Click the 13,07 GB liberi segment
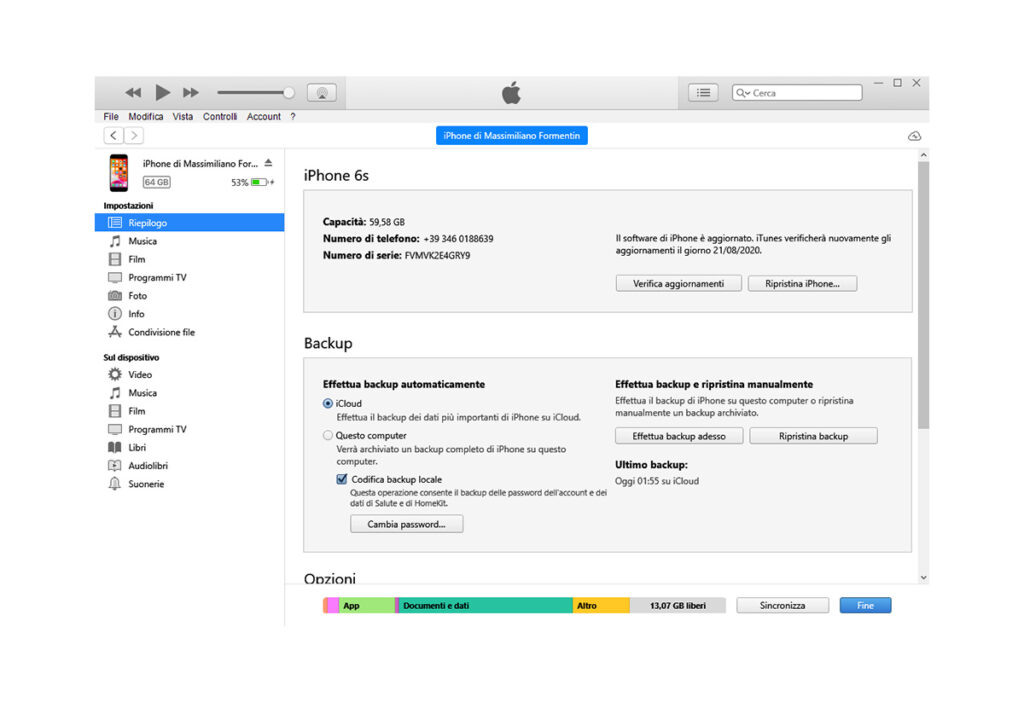 pyautogui.click(x=678, y=605)
